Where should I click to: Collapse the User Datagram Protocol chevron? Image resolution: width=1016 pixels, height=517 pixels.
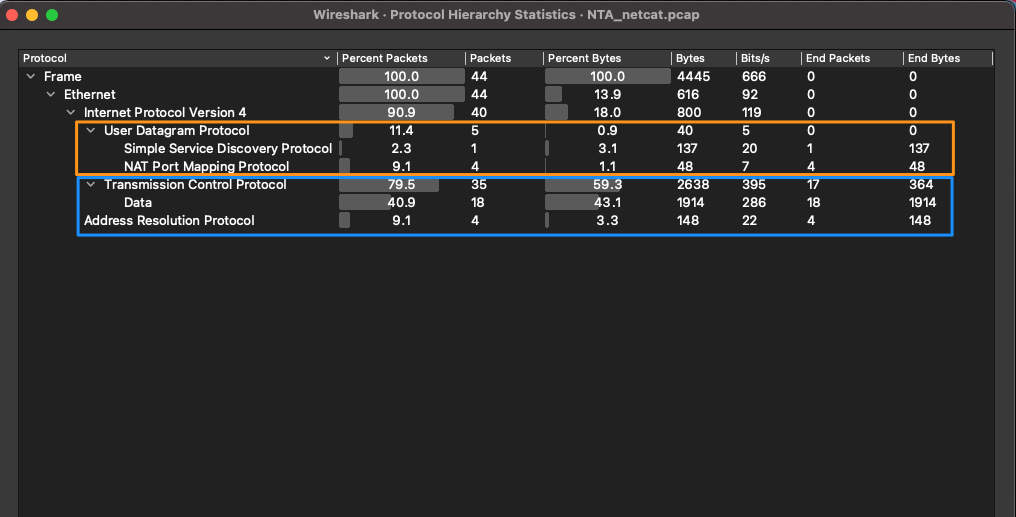coord(91,131)
